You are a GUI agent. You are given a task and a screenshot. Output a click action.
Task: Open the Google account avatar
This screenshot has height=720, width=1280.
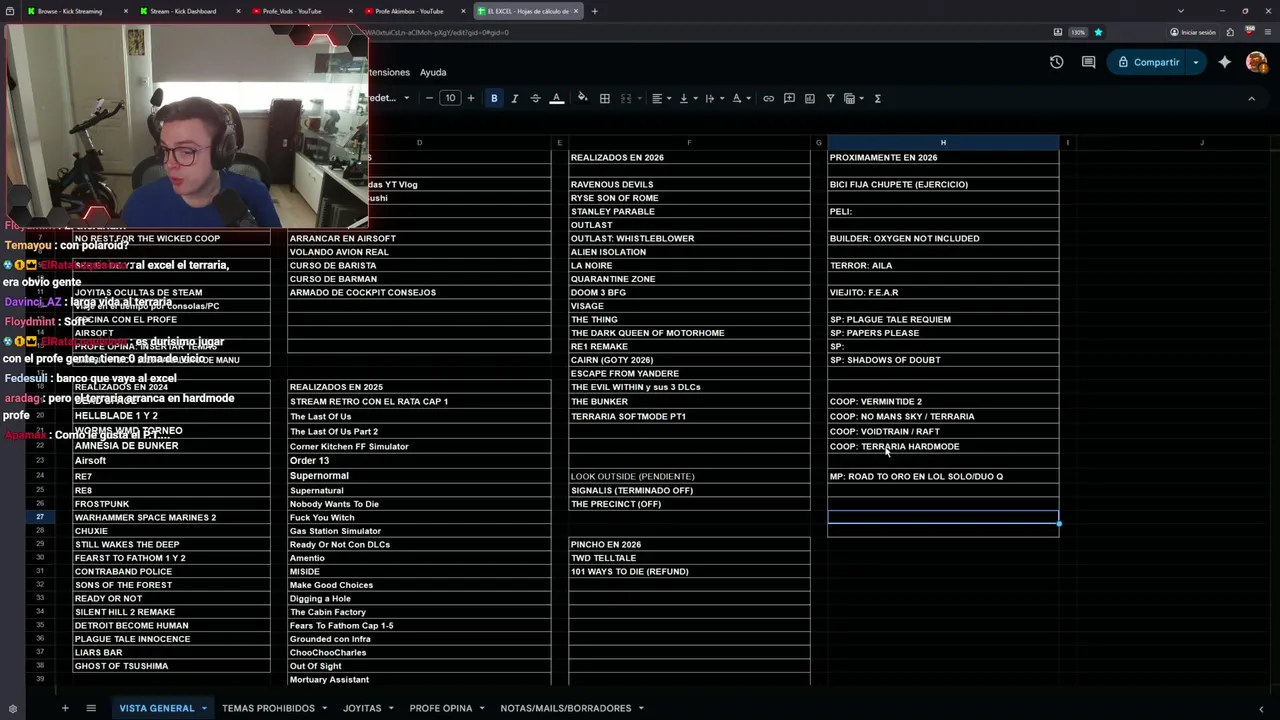(1256, 62)
